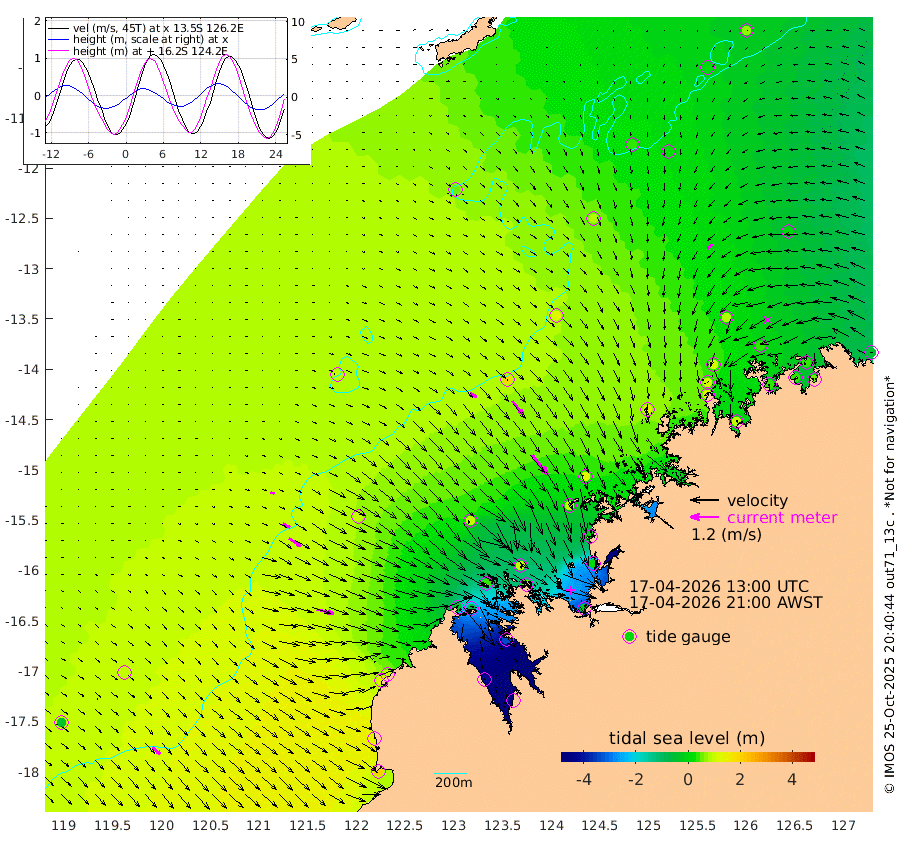Click the inset tidal time-series plot
This screenshot has height=846, width=900.
(x=166, y=80)
